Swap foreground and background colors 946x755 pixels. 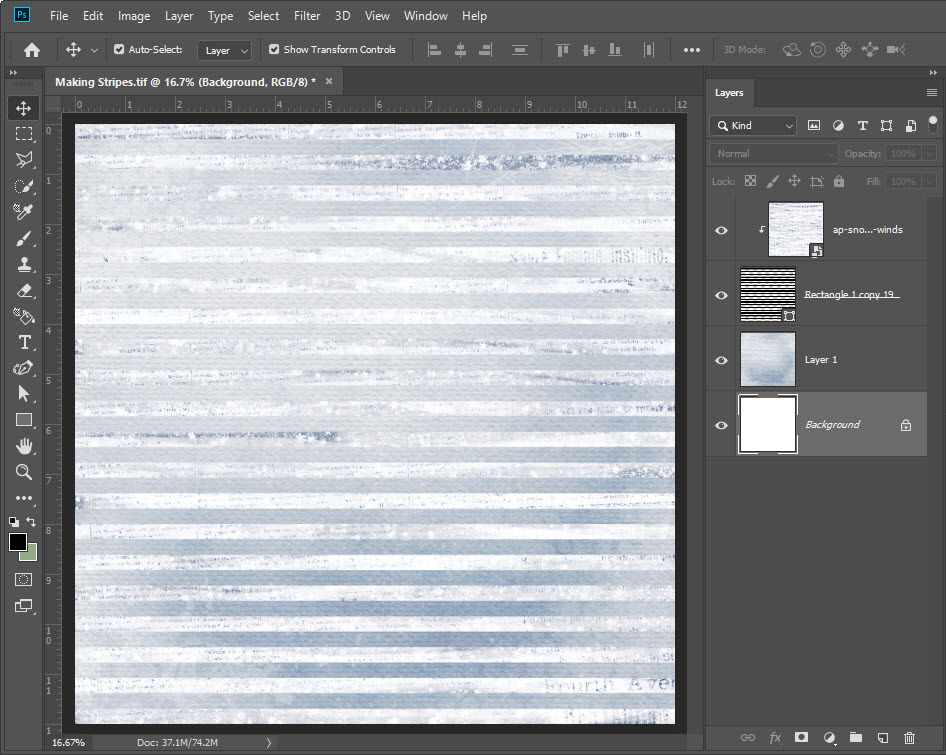31,521
